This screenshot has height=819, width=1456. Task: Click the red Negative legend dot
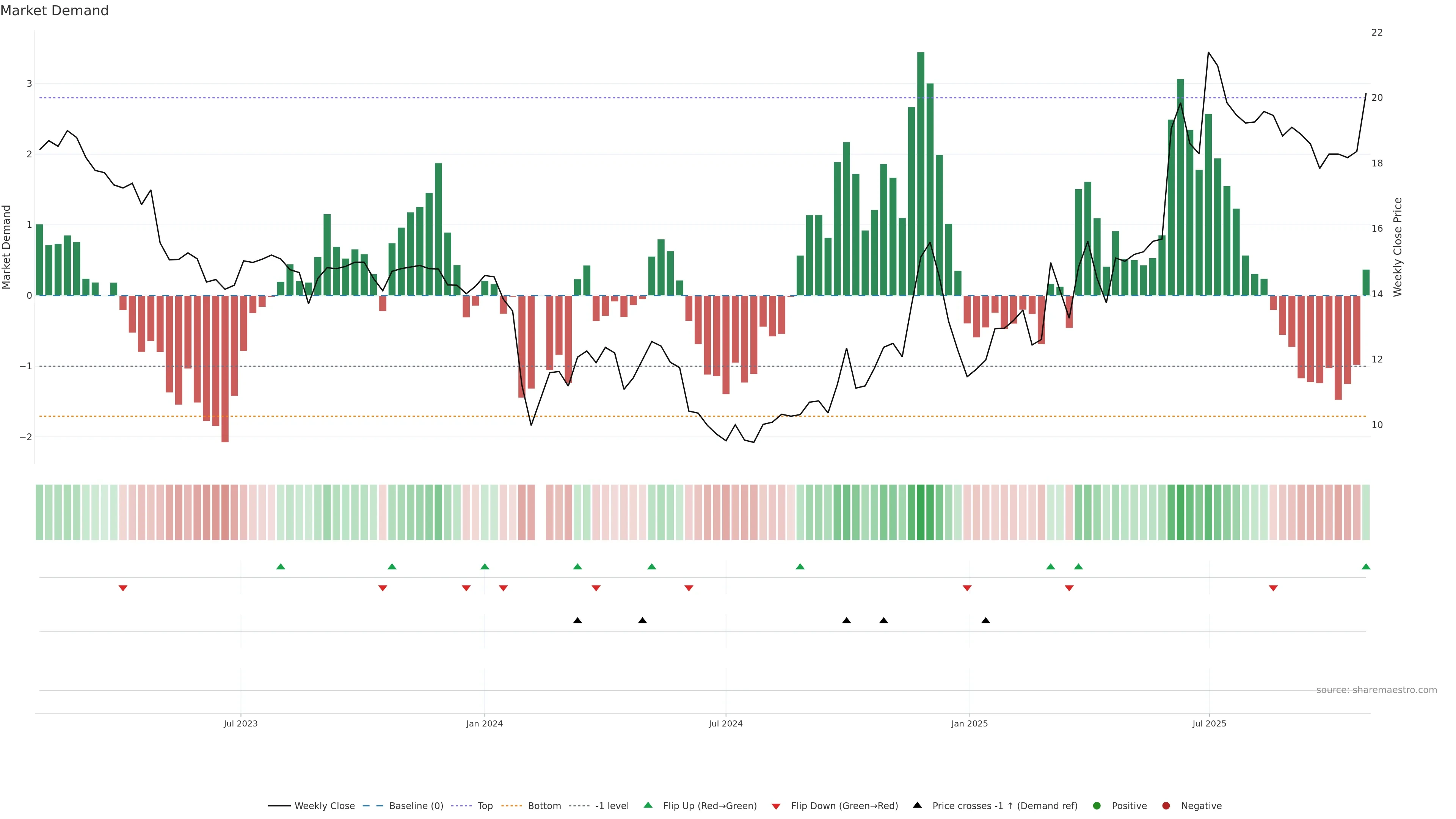point(1166,805)
